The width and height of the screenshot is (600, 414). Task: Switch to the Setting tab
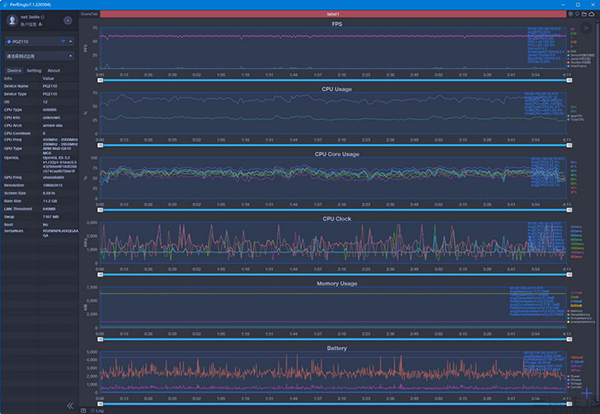tap(34, 71)
